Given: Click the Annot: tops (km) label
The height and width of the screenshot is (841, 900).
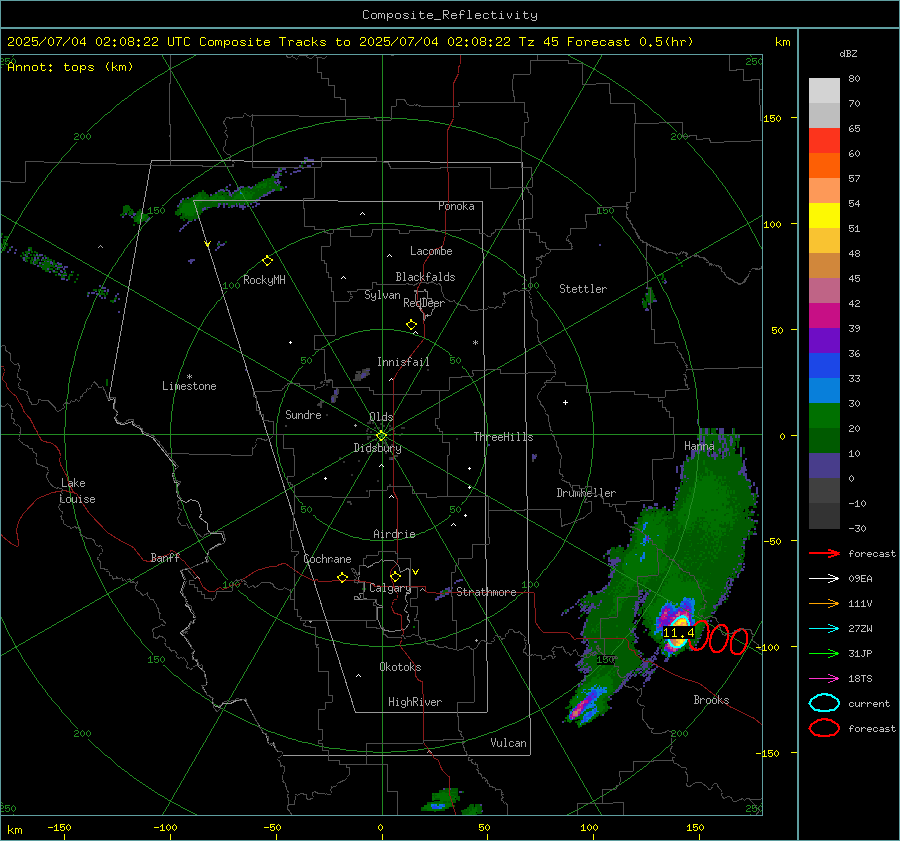Looking at the screenshot, I should [x=70, y=67].
